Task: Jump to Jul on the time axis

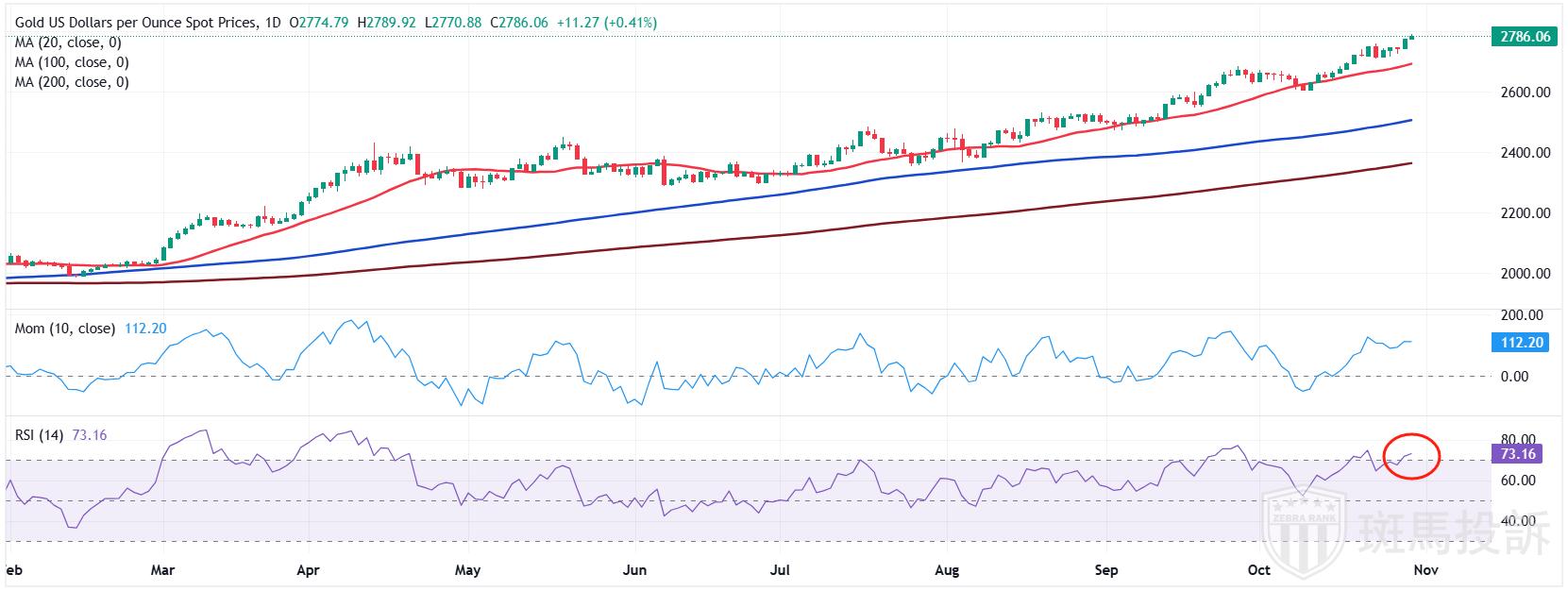Action: click(x=780, y=570)
